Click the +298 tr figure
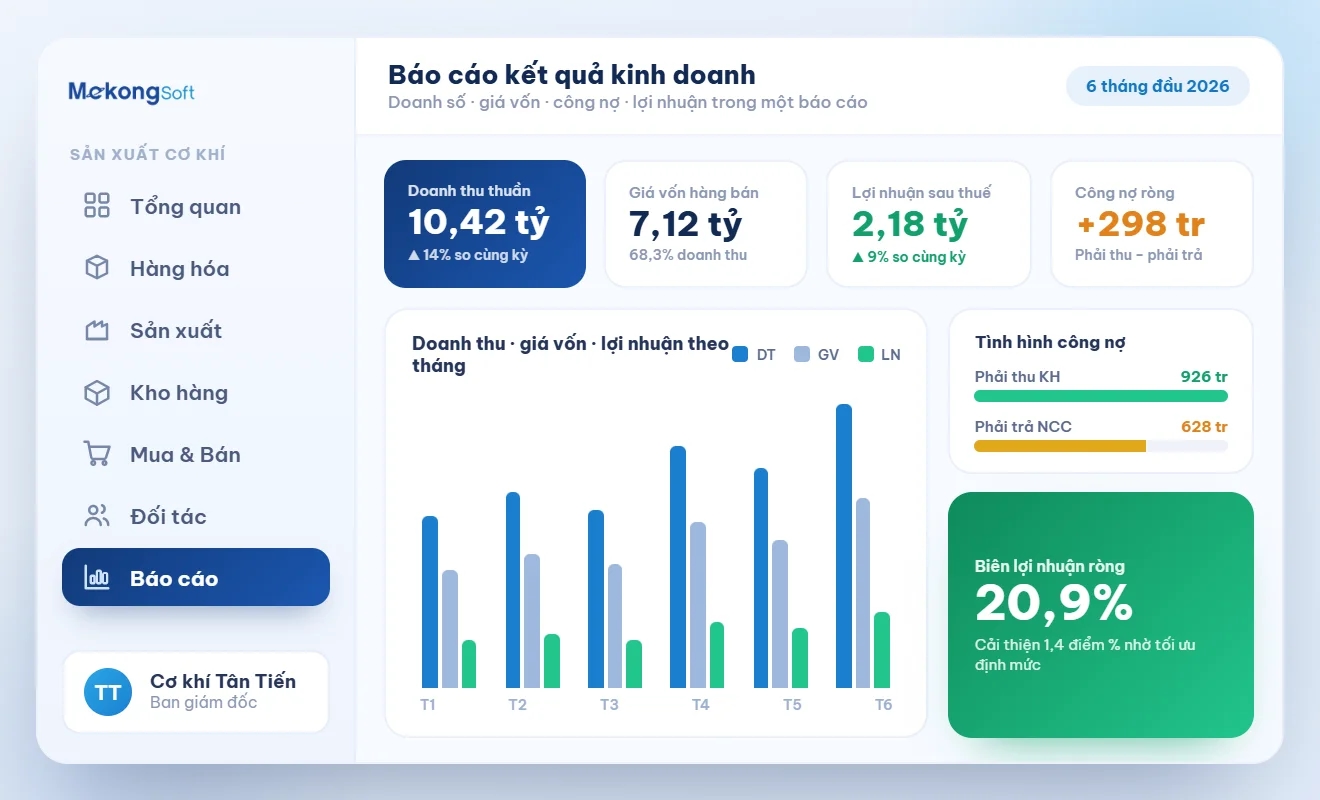 click(x=1140, y=224)
